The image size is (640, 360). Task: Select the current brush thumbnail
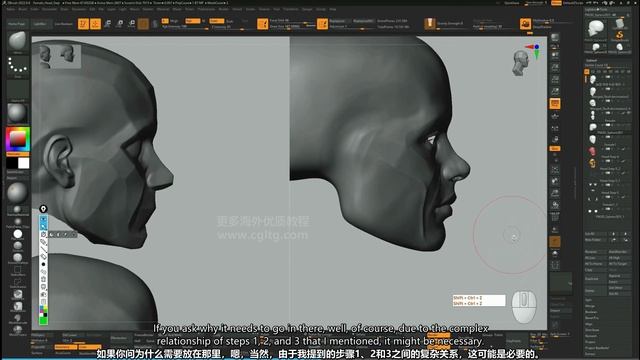point(18,42)
